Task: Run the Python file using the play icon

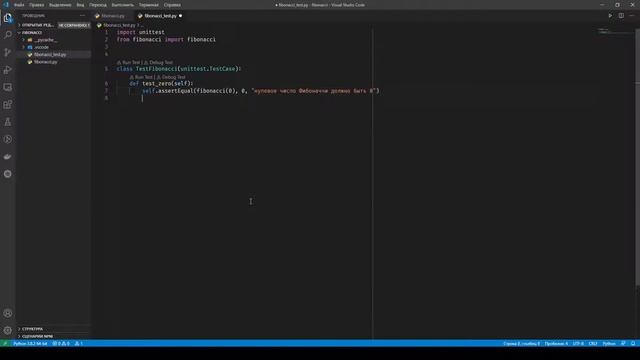Action: coord(610,16)
